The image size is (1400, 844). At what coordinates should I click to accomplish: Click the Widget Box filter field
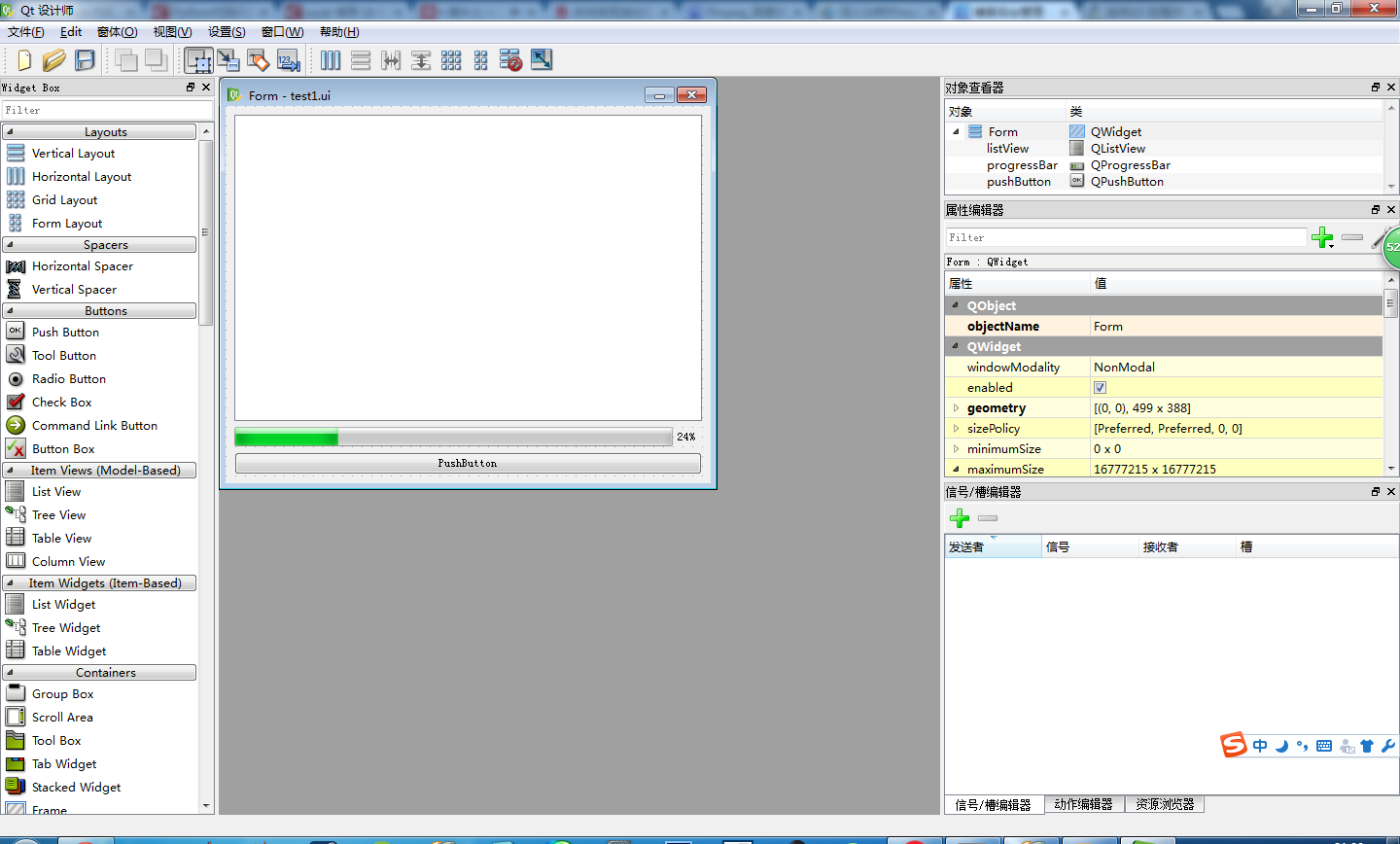107,110
